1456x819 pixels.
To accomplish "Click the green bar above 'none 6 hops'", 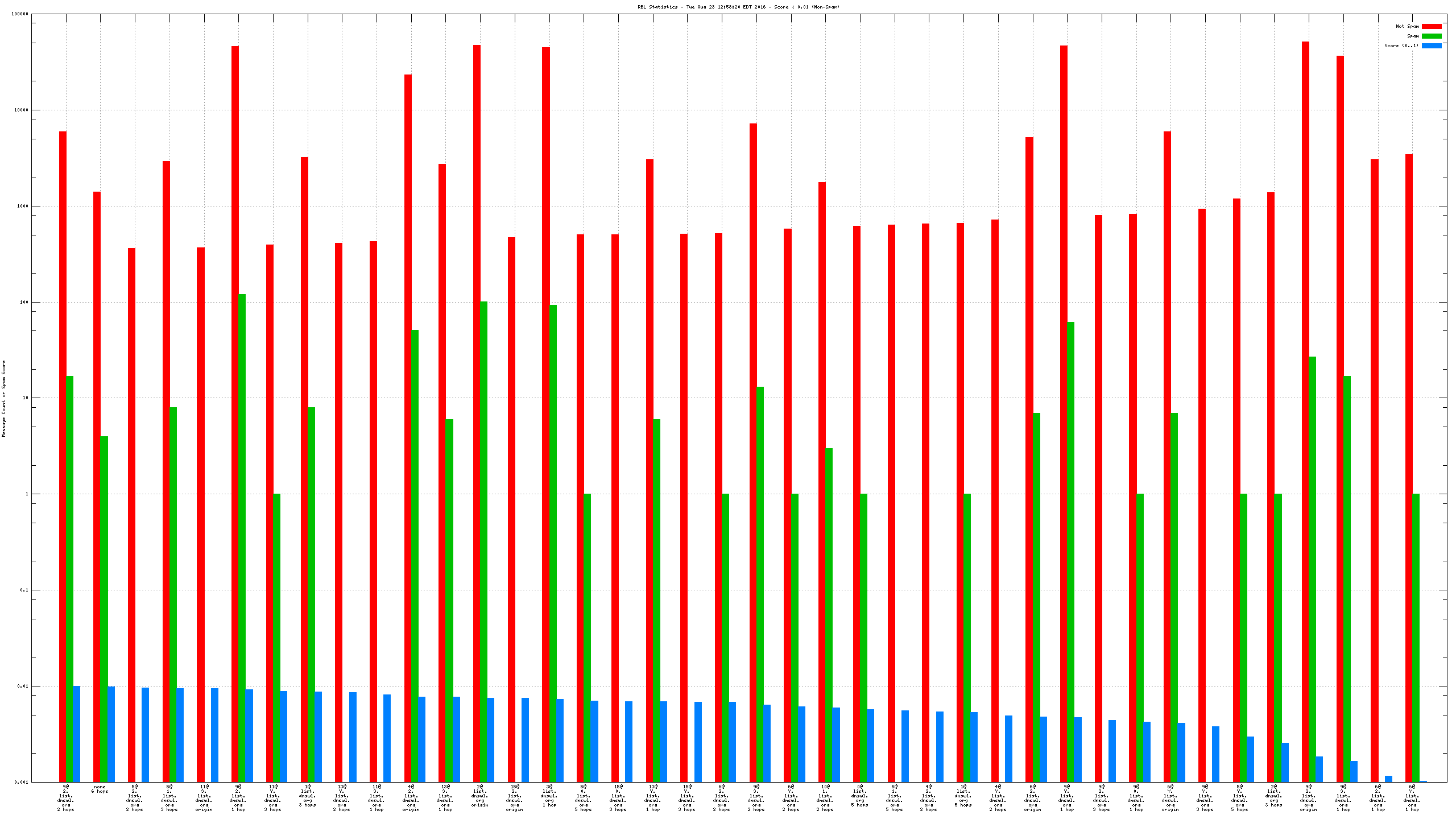I will coord(104,609).
